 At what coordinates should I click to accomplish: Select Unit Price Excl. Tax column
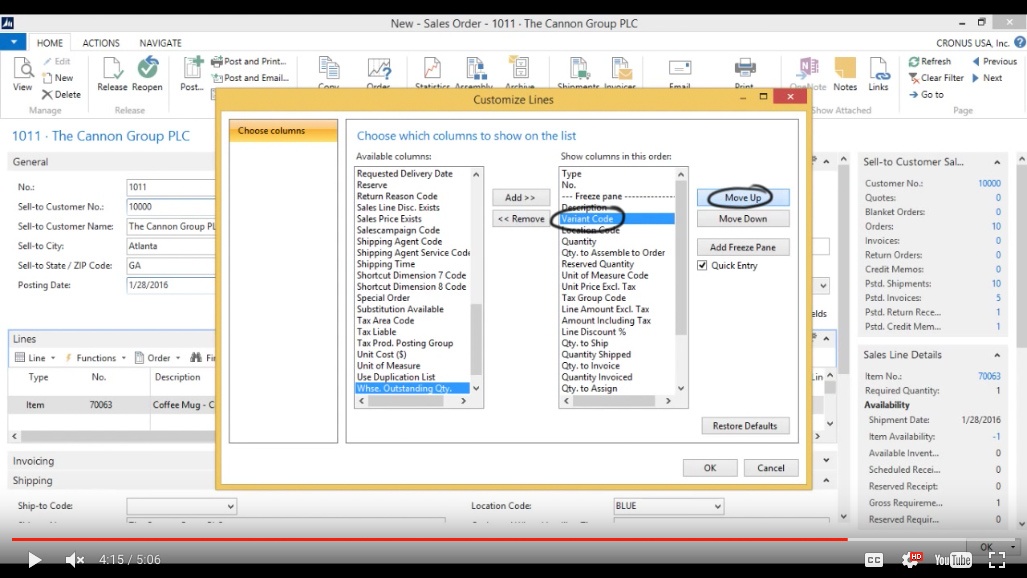click(x=599, y=286)
